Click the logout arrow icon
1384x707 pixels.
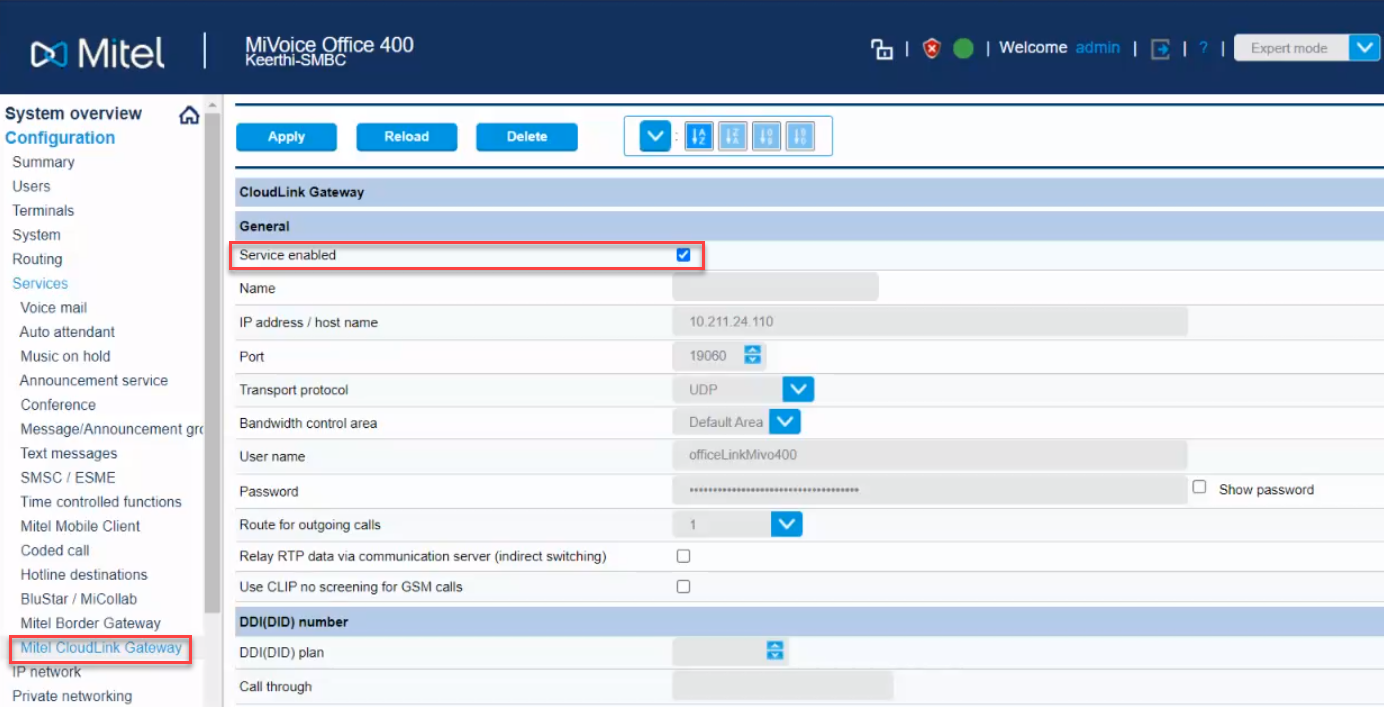(x=1160, y=49)
